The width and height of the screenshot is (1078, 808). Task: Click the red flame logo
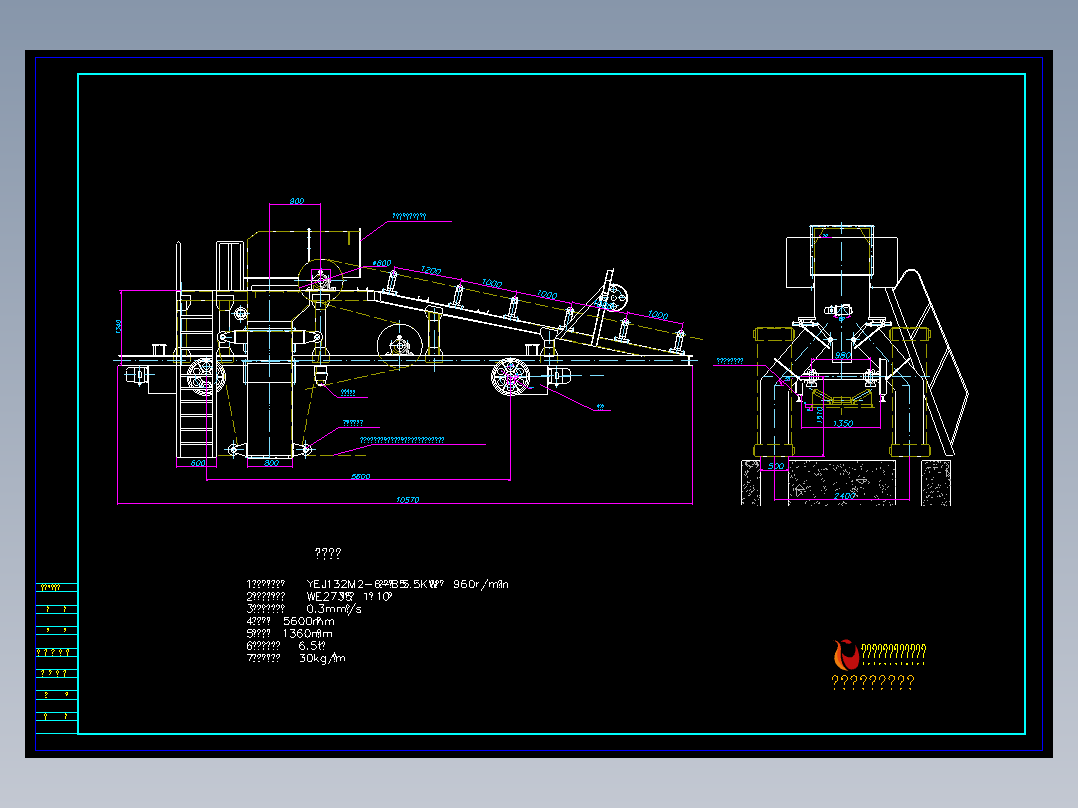click(x=846, y=655)
